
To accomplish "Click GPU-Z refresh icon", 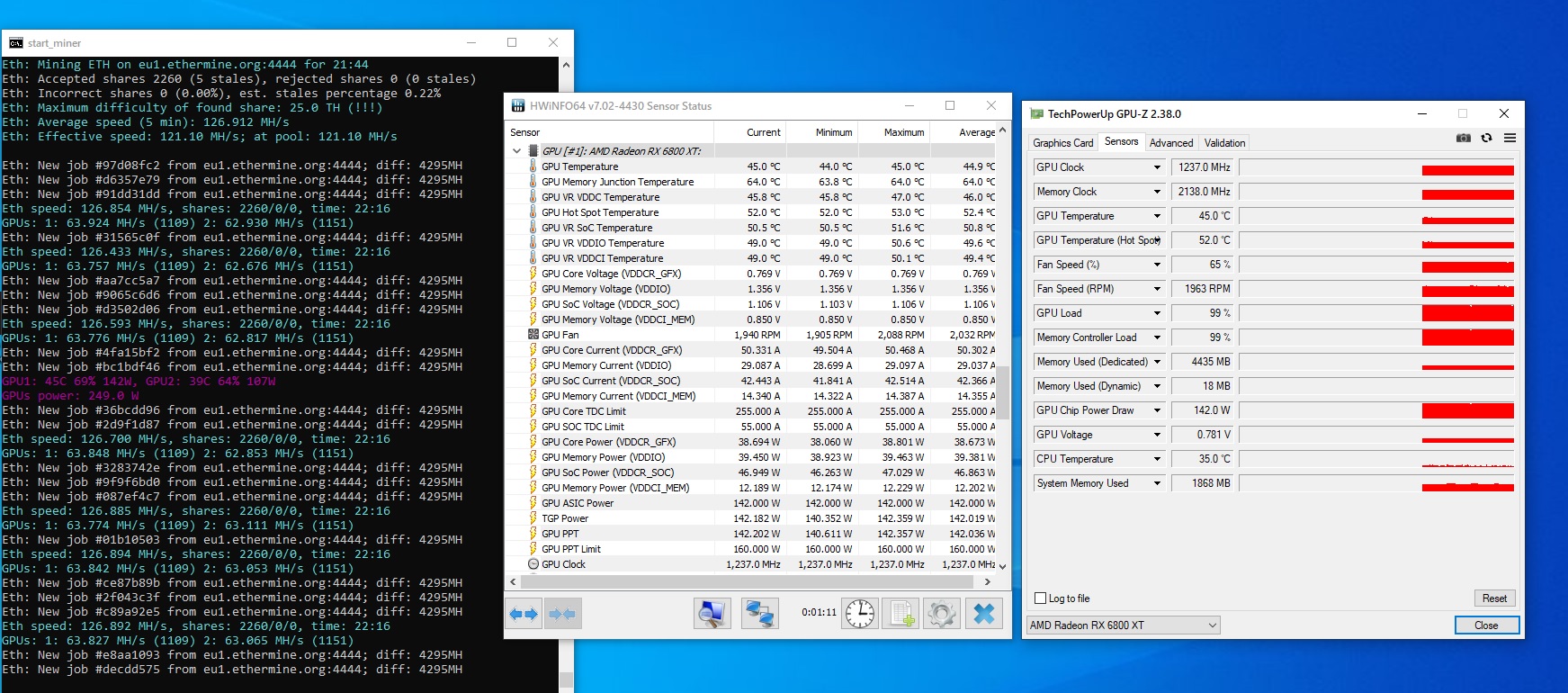I will [x=1486, y=138].
